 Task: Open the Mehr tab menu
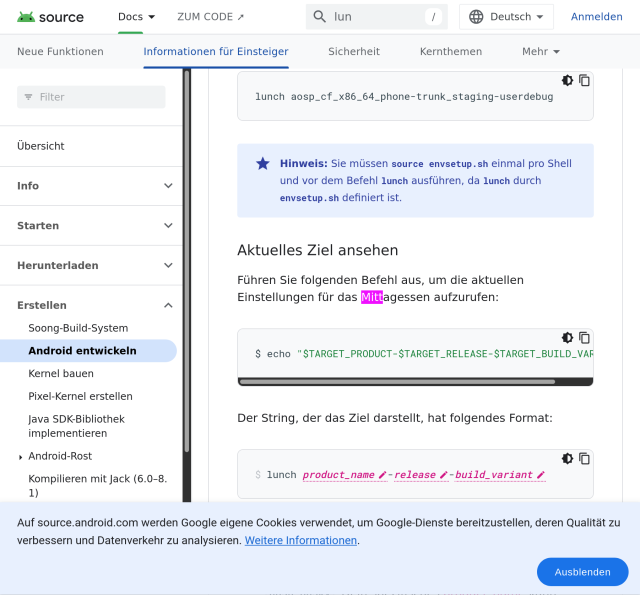pos(540,52)
